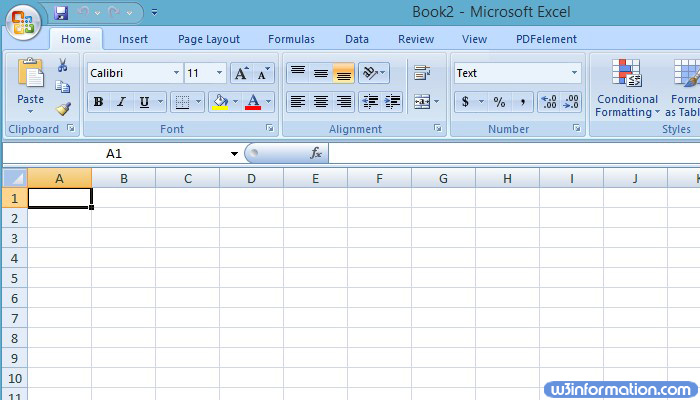The height and width of the screenshot is (400, 700).
Task: Open the Data ribbon tab
Action: pyautogui.click(x=357, y=39)
